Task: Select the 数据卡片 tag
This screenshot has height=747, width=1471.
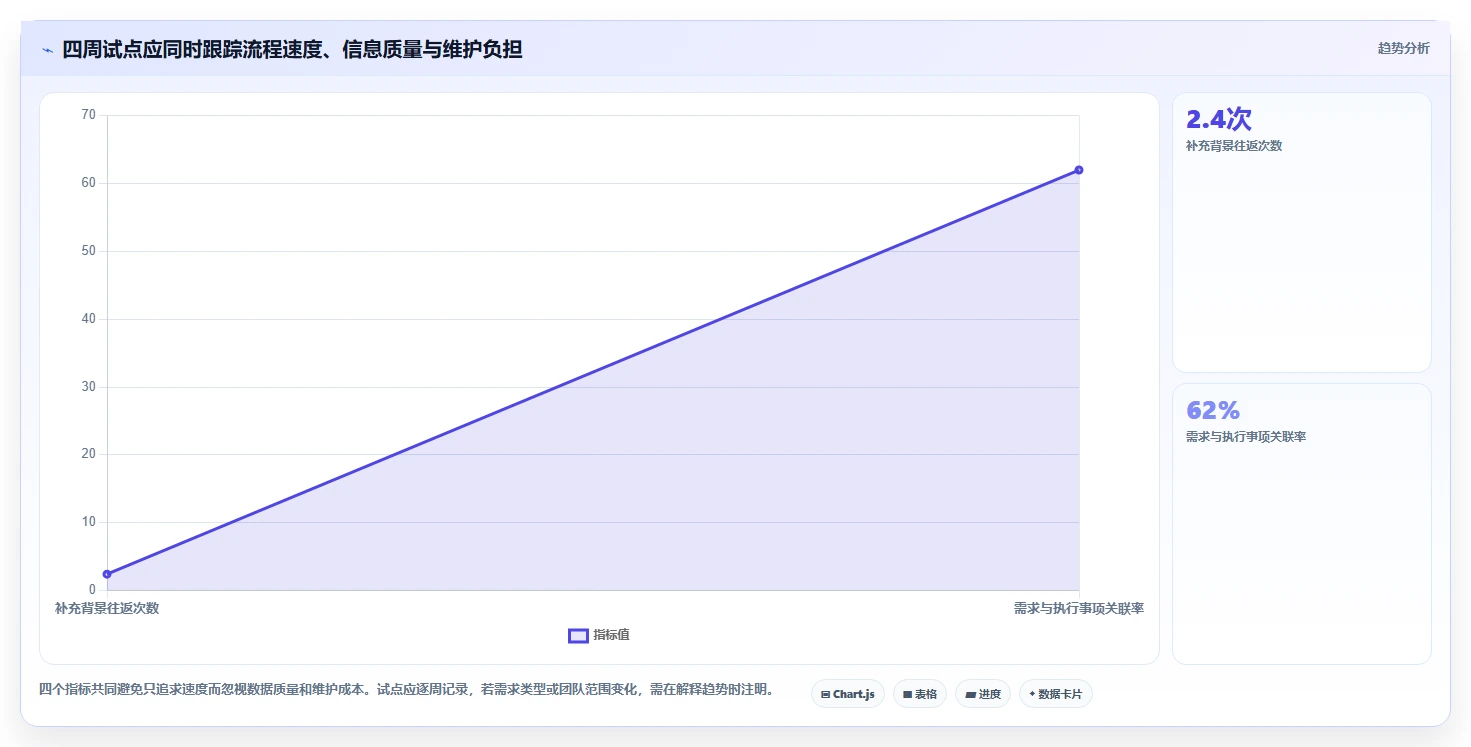Action: click(1055, 694)
